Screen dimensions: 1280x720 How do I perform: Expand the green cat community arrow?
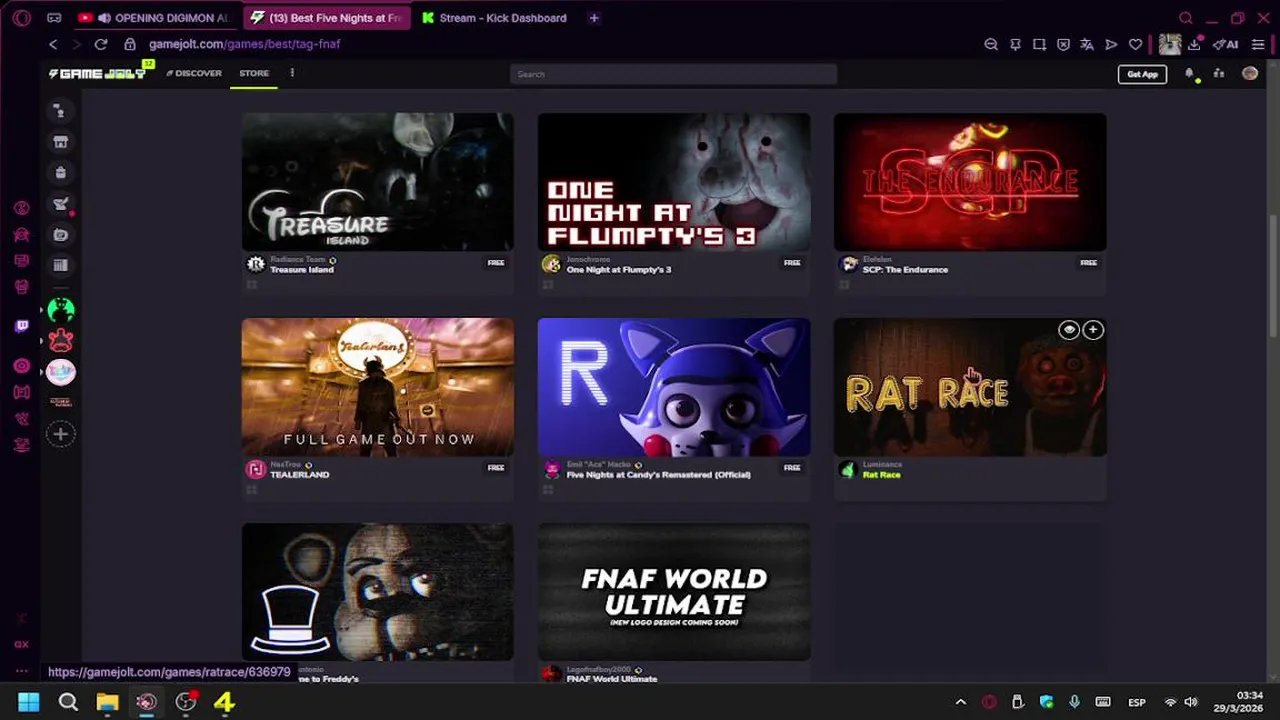pos(42,310)
